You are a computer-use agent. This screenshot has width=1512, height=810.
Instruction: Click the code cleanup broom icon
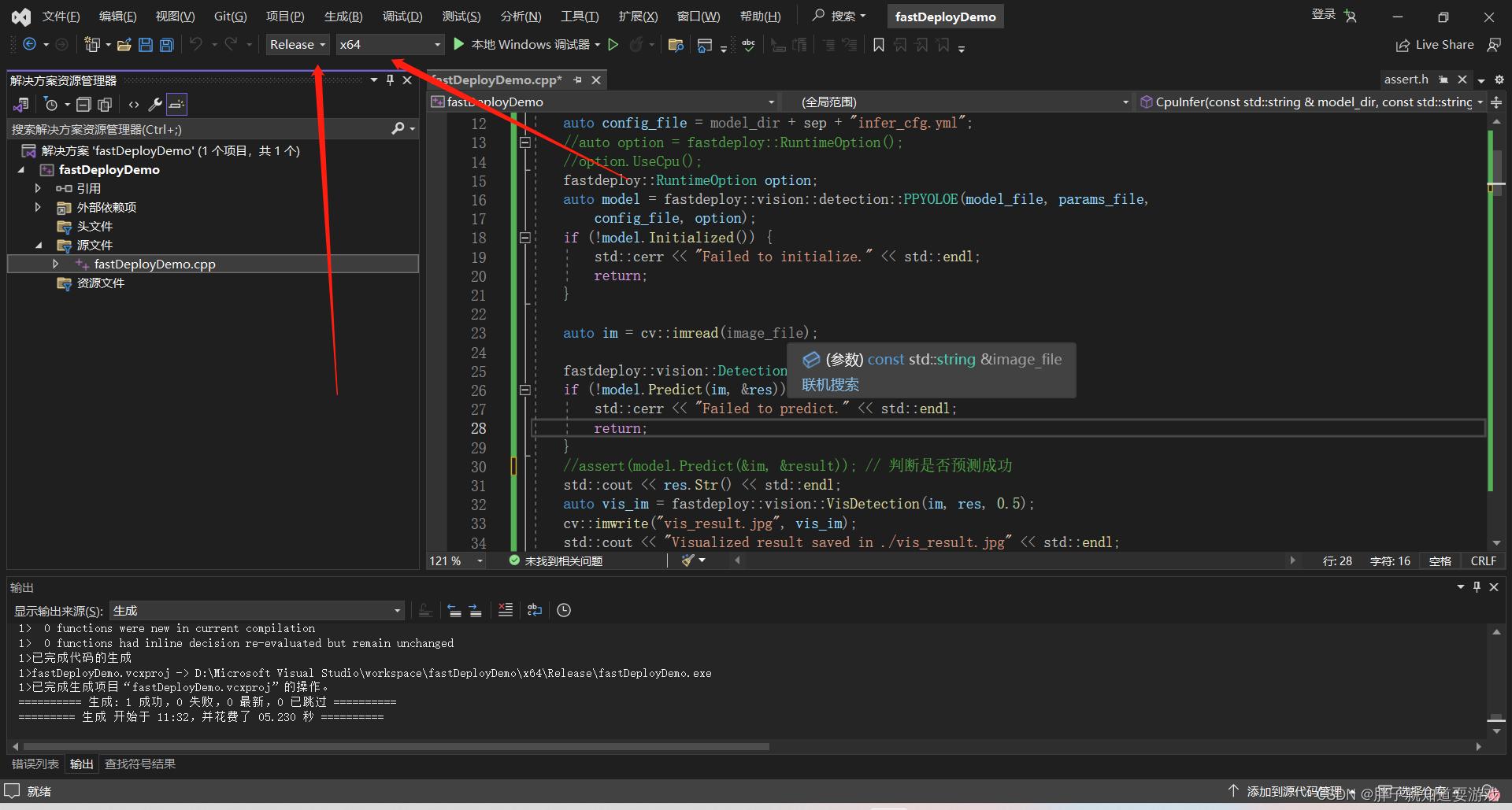point(688,560)
